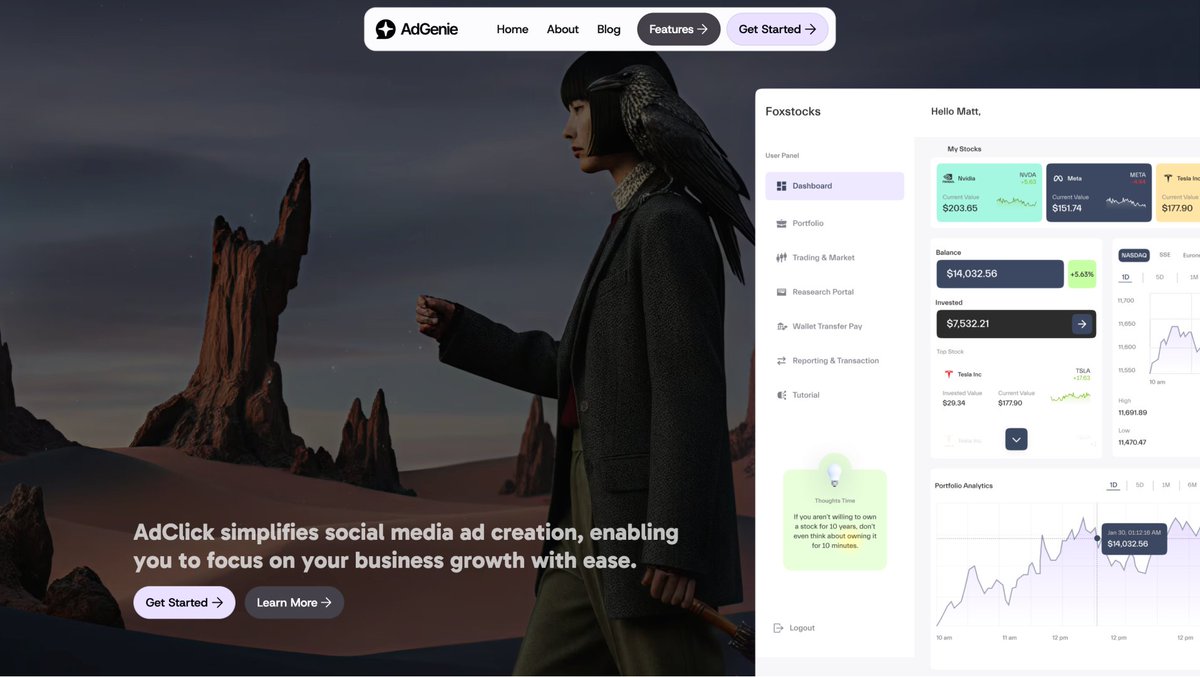Select the Wallet Transfer Pay icon

click(x=783, y=325)
